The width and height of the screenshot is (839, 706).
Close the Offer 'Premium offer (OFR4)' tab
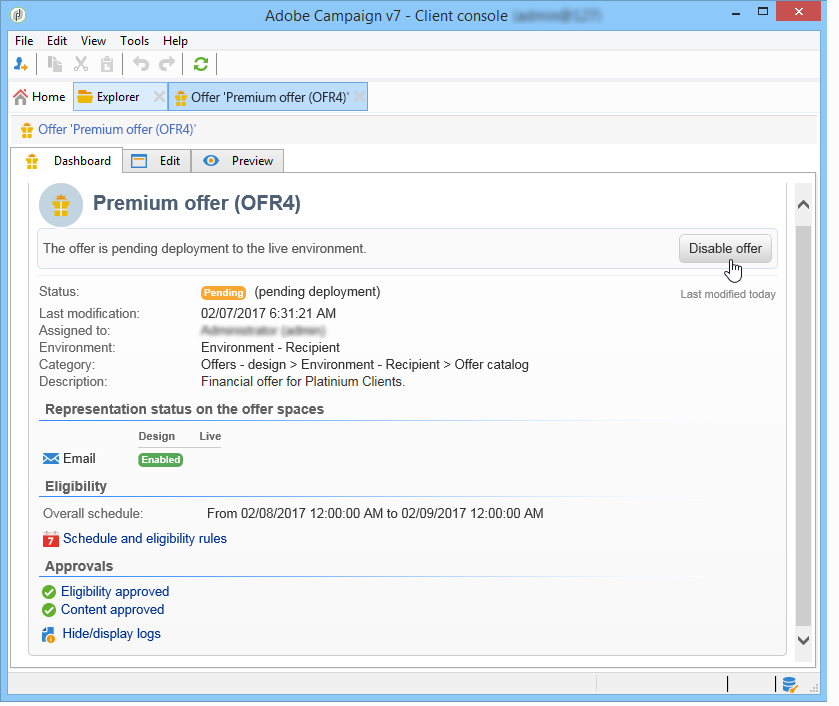360,97
